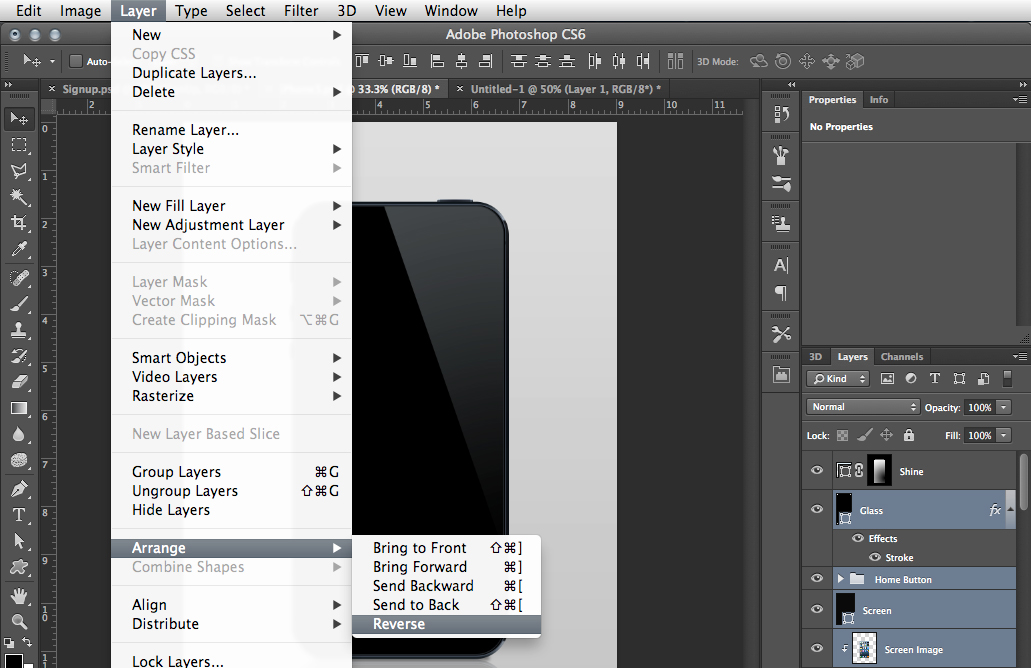The height and width of the screenshot is (668, 1031).
Task: Select the Healing Brush tool
Action: coord(19,278)
